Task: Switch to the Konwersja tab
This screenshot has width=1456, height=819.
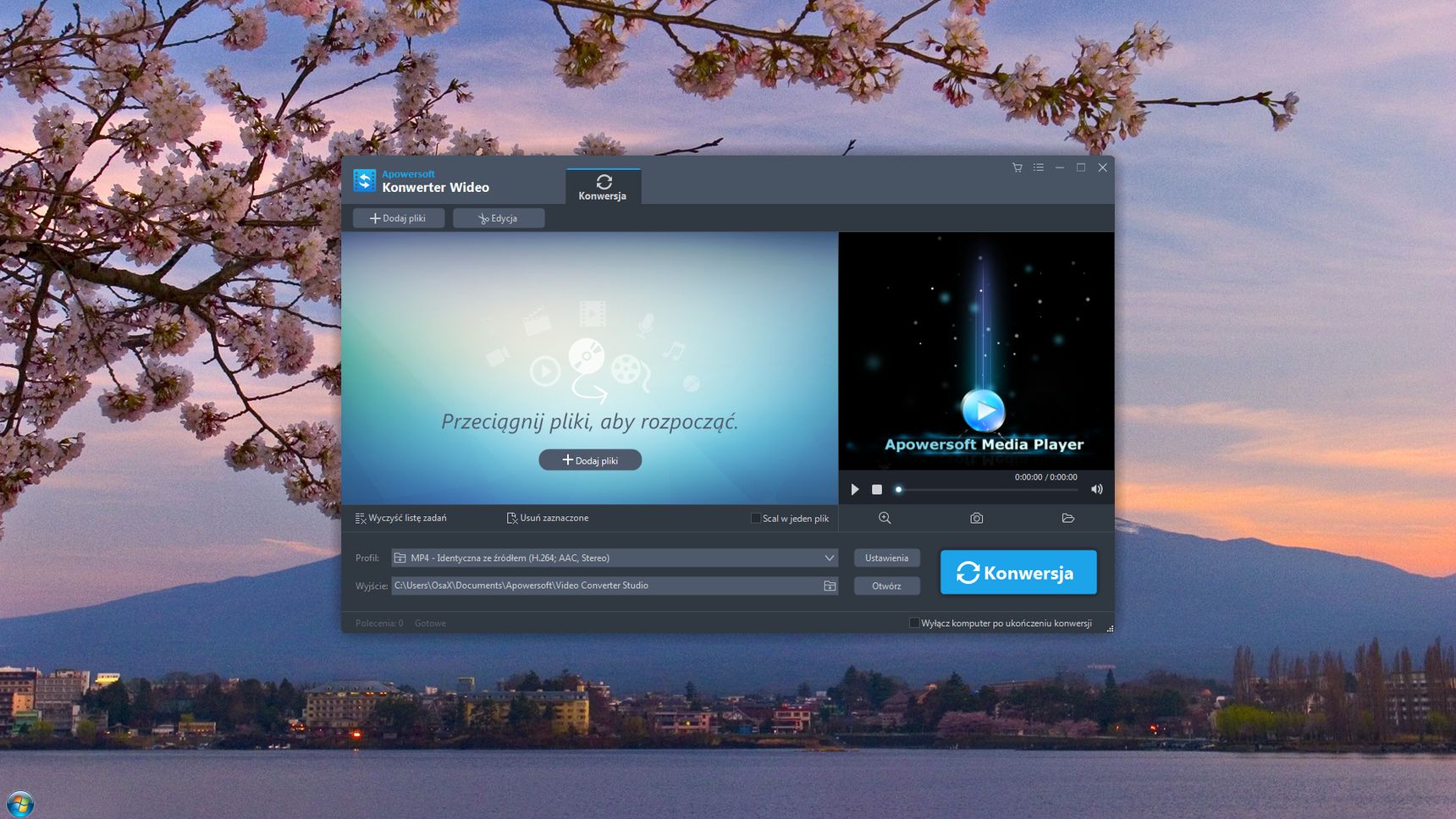Action: coord(603,187)
